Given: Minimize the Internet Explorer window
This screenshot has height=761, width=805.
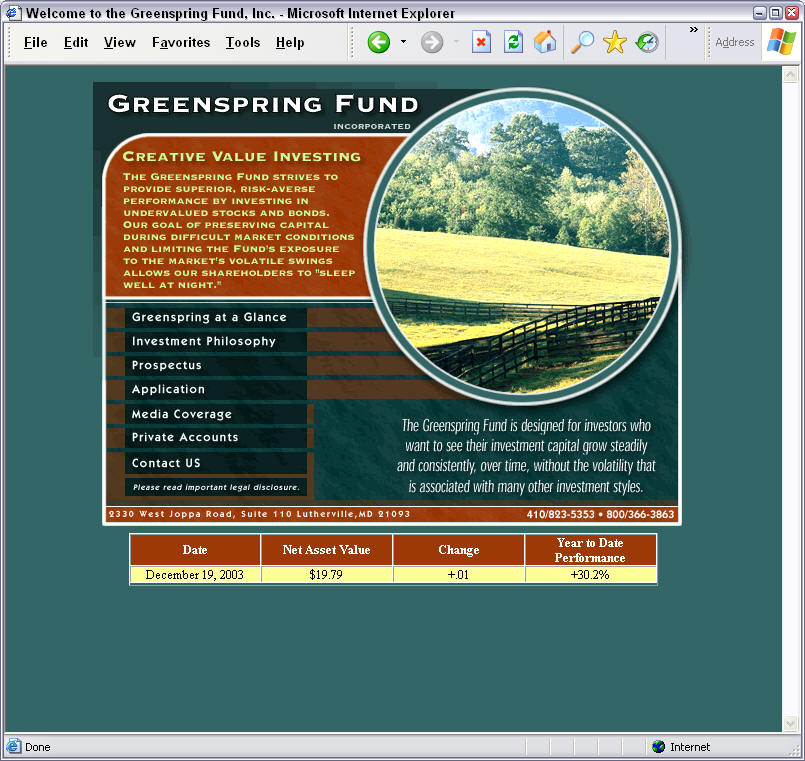Looking at the screenshot, I should click(760, 13).
